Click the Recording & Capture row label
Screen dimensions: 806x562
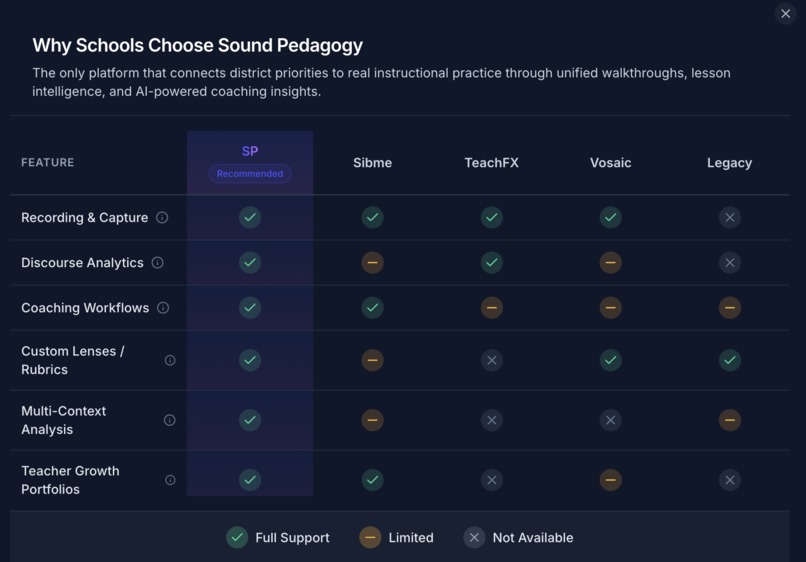84,218
